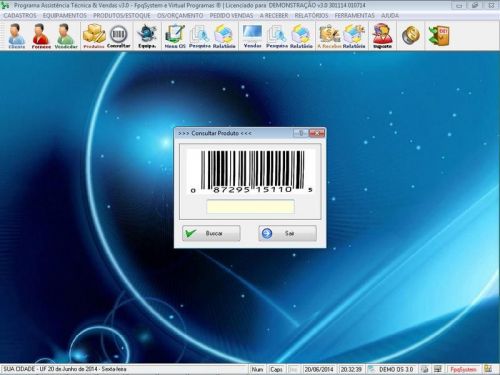
Task: Click the Buscar button
Action: (x=211, y=233)
